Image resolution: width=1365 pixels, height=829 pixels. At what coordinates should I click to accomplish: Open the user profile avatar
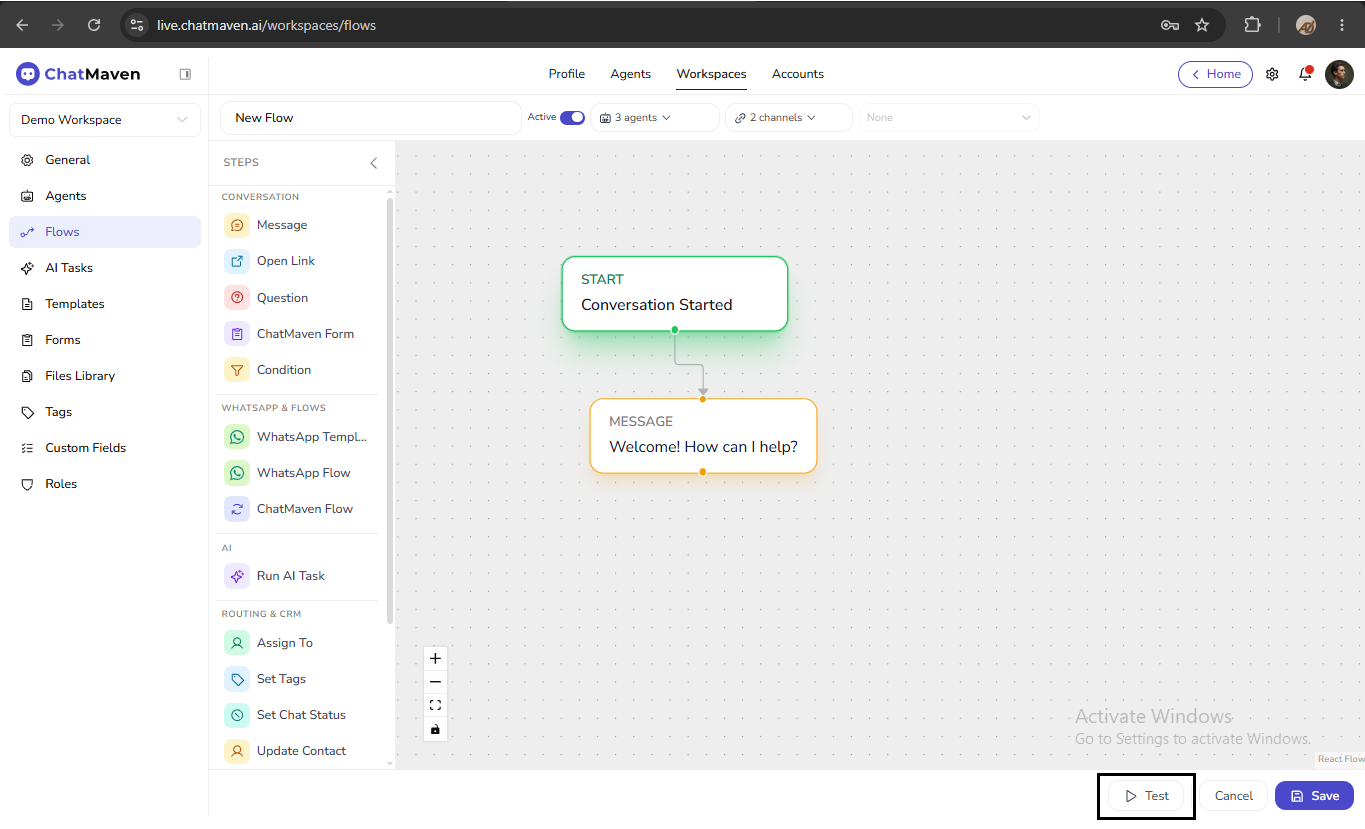pyautogui.click(x=1339, y=74)
